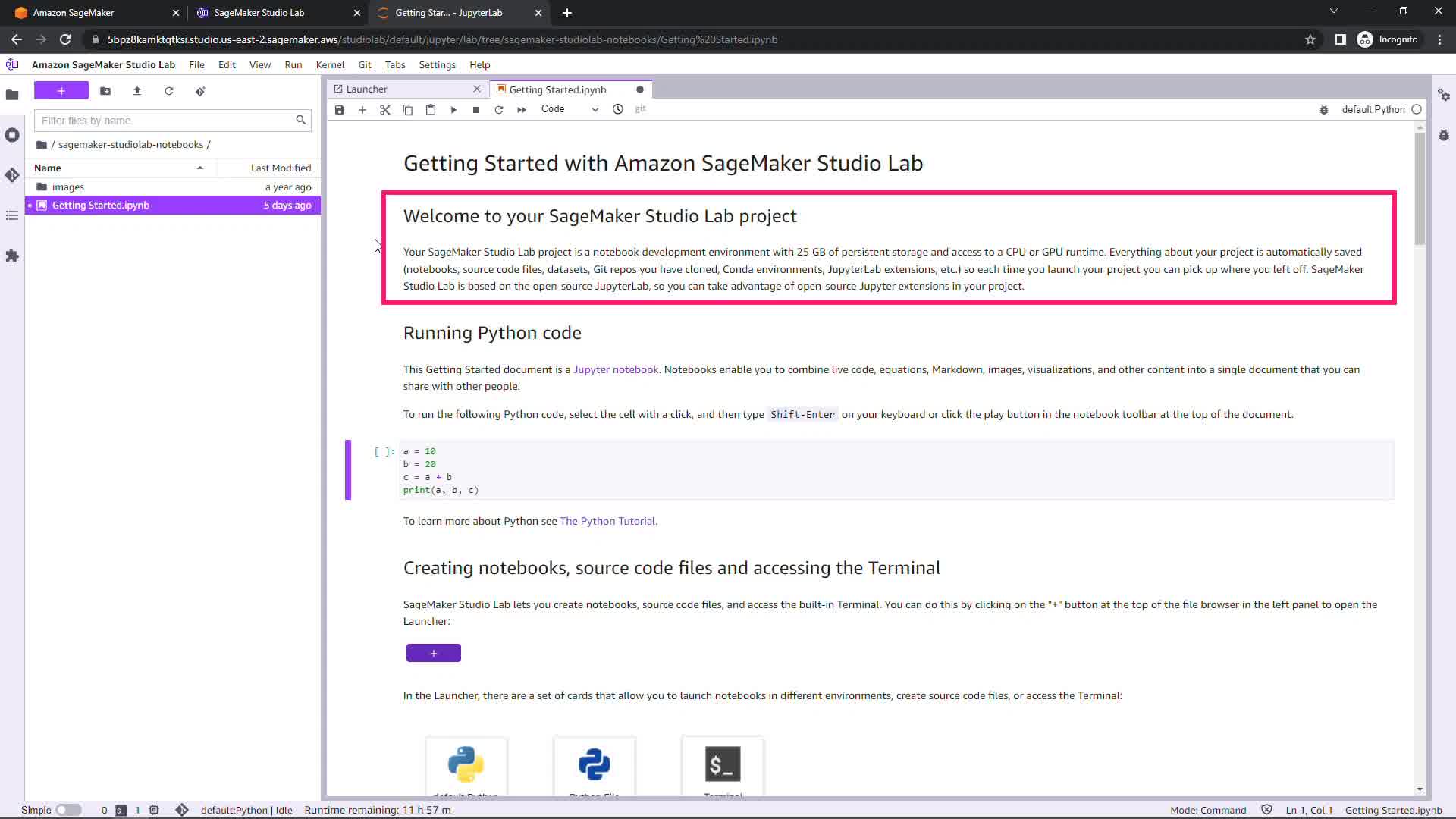1456x819 pixels.
Task: Cut the selected cell with the scissors icon
Action: pyautogui.click(x=385, y=110)
